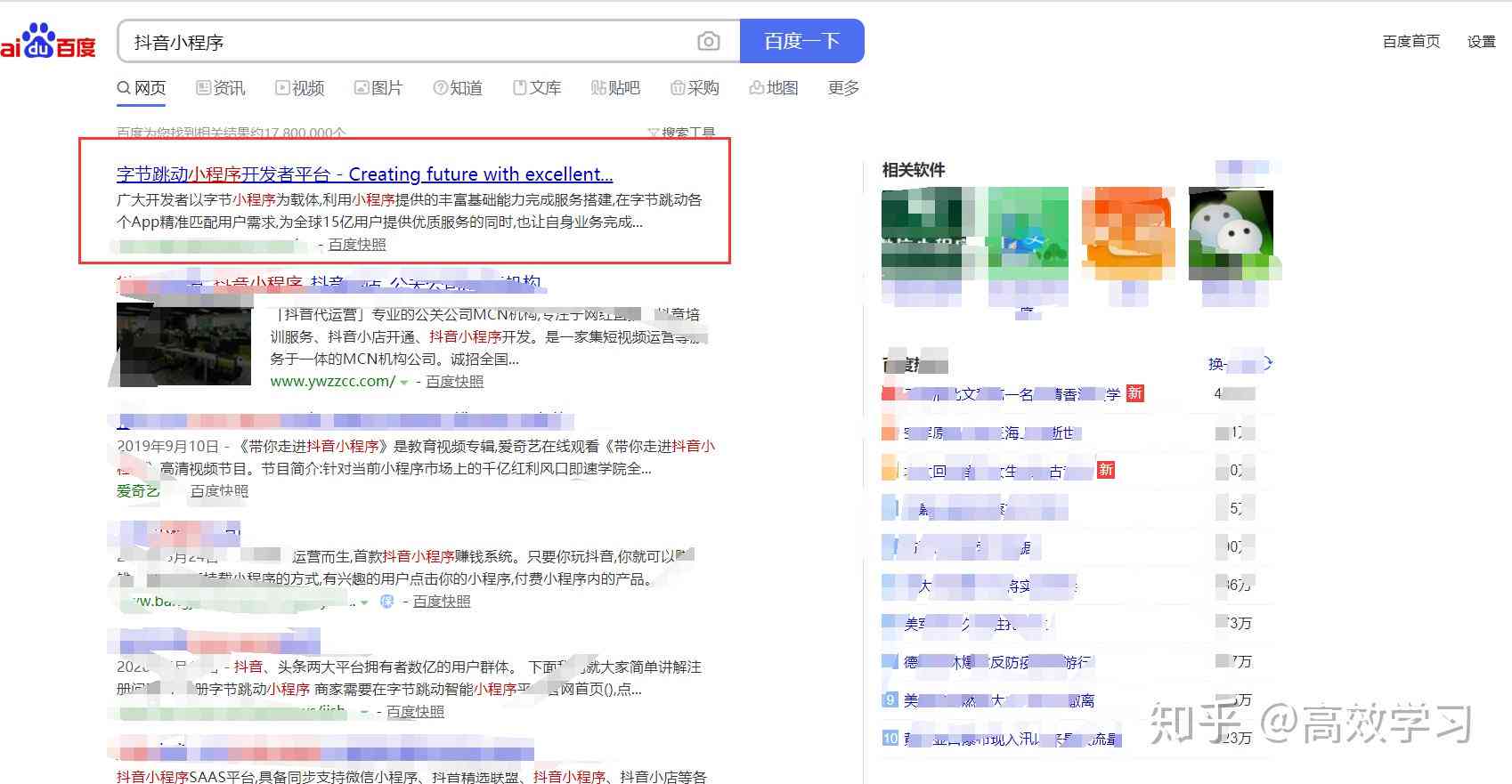
Task: Open 搜索工具 filter
Action: tap(681, 133)
